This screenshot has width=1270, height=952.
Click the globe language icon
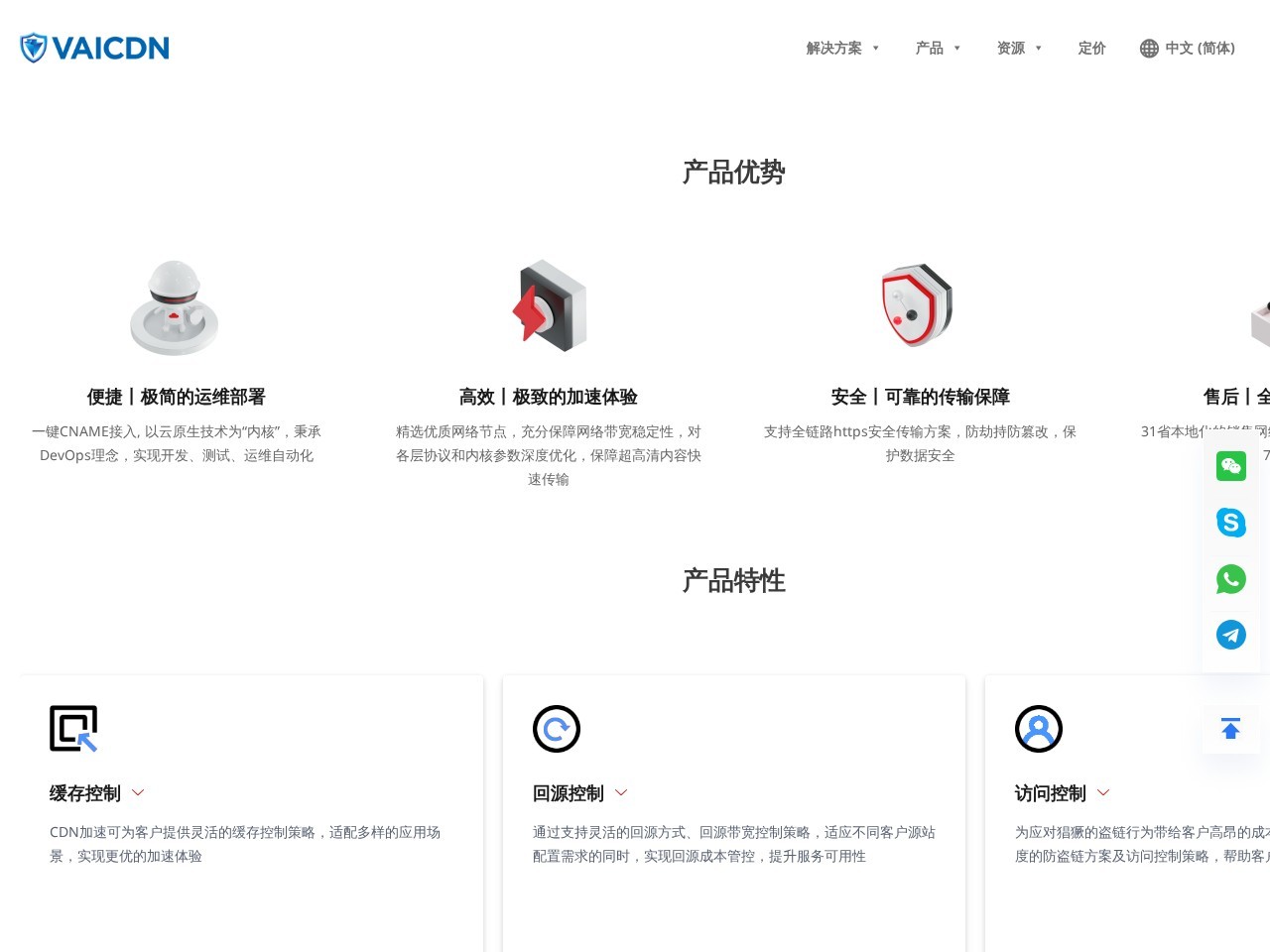point(1149,49)
